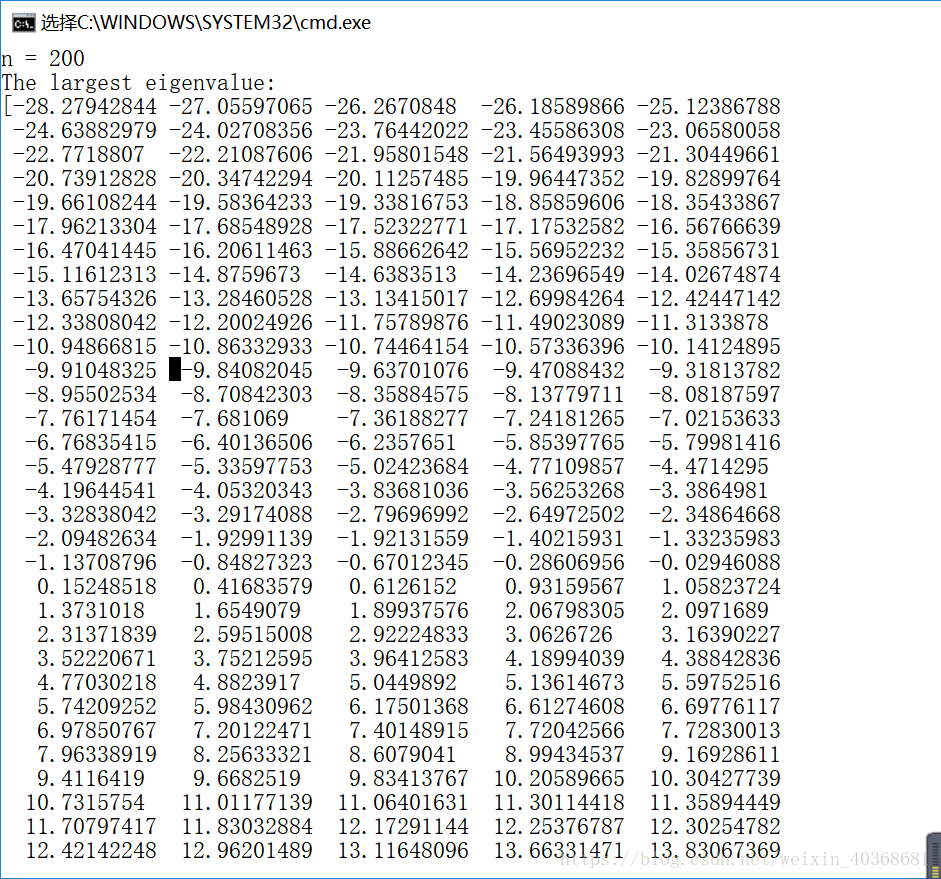Click the value 9.4116419
This screenshot has height=879, width=941.
pos(91,779)
